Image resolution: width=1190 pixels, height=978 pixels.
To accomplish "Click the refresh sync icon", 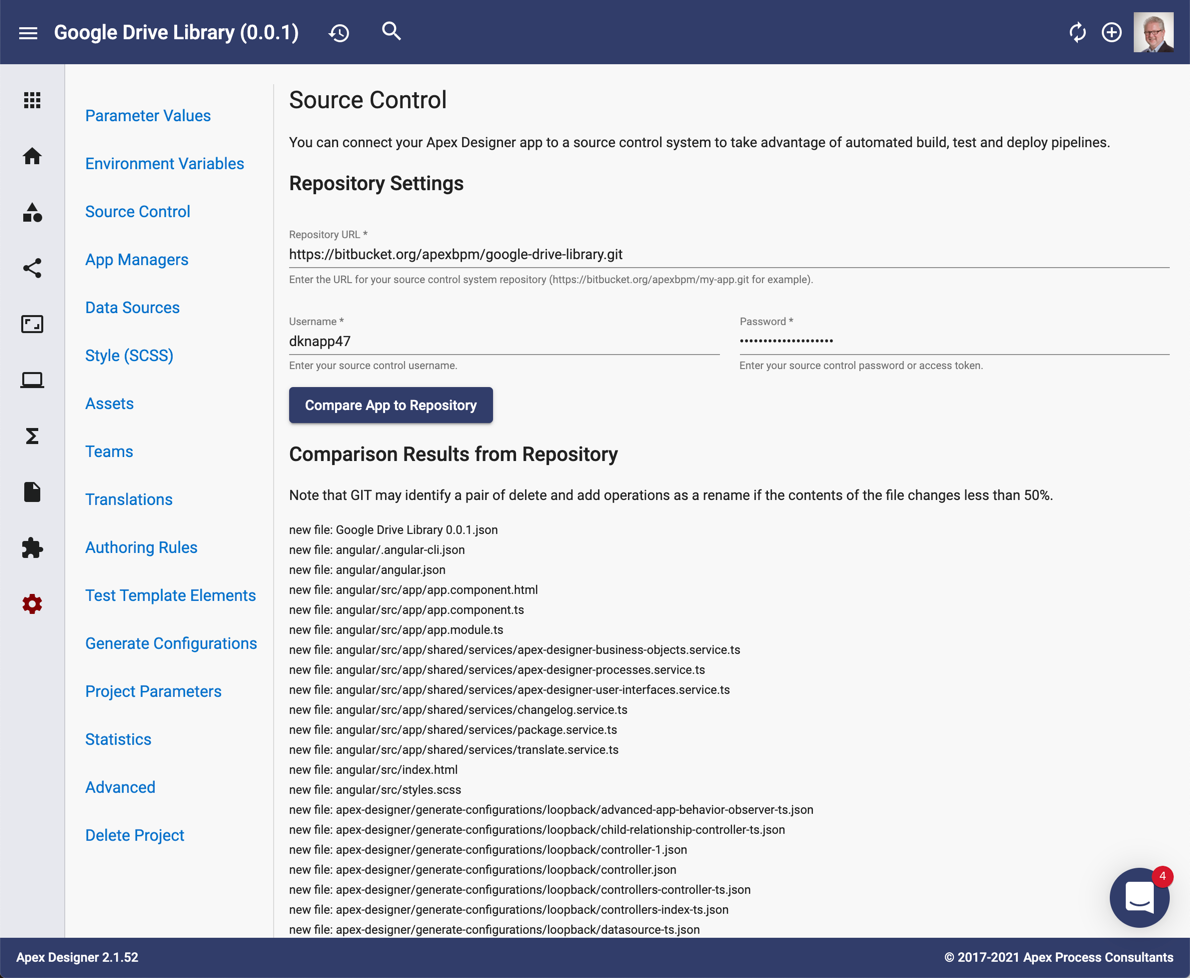I will [x=1077, y=33].
